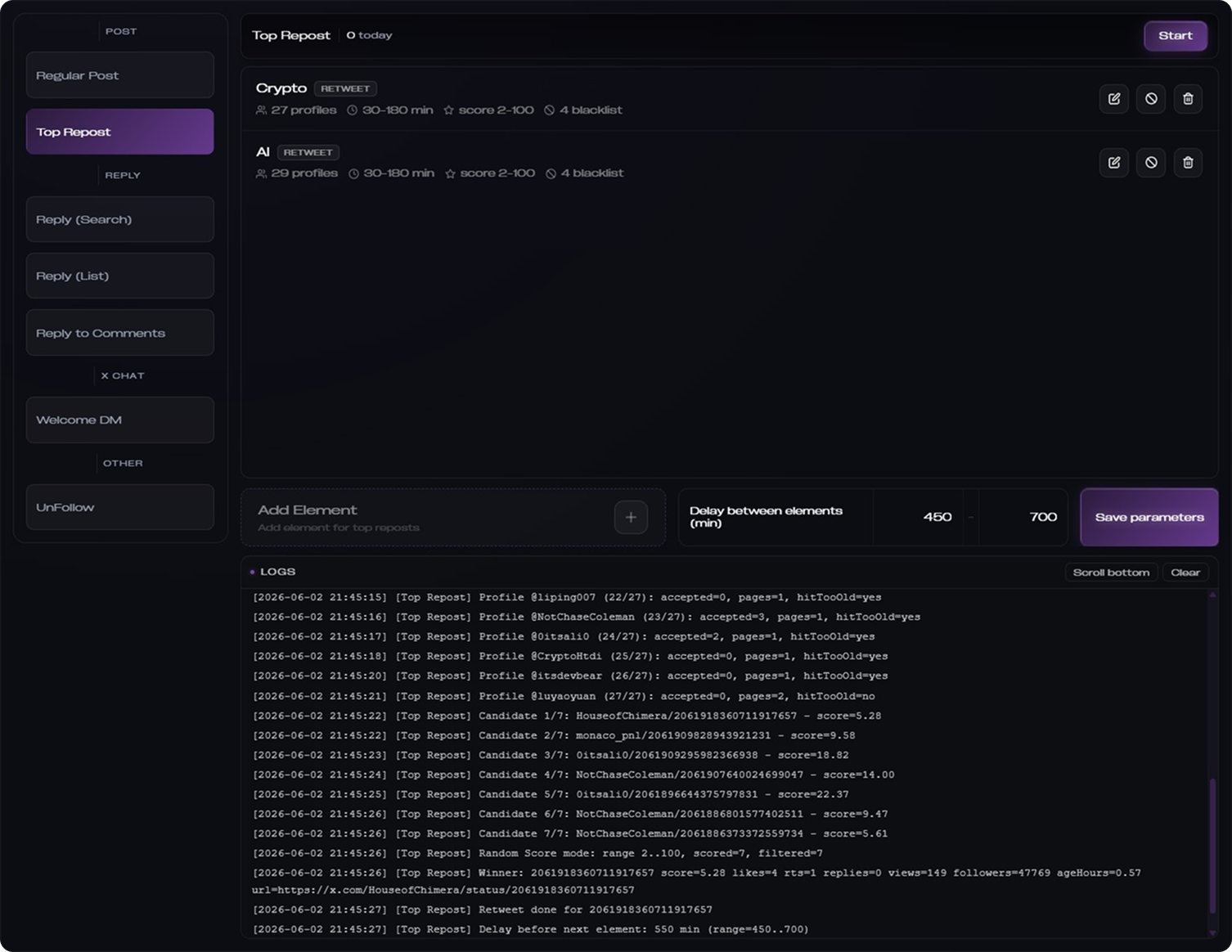Image resolution: width=1232 pixels, height=952 pixels.
Task: Open Reply (List) section
Action: 120,276
